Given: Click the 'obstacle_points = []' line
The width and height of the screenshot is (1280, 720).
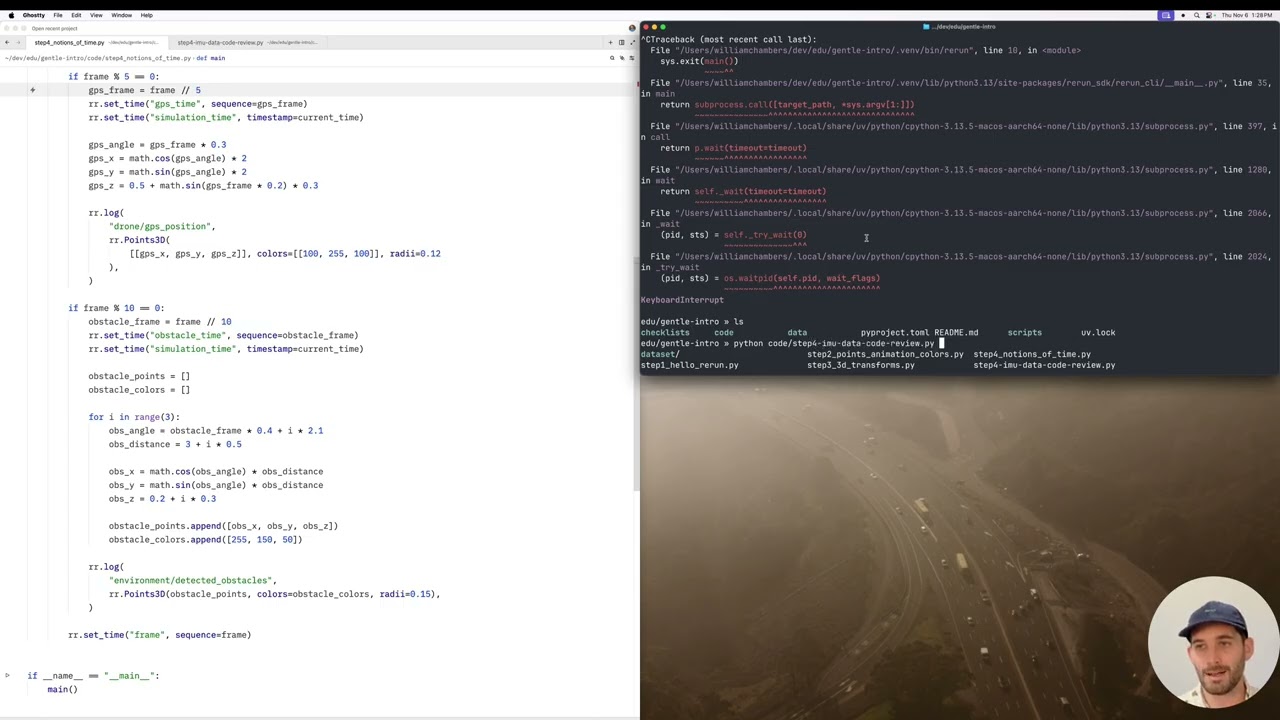Looking at the screenshot, I should tap(139, 376).
